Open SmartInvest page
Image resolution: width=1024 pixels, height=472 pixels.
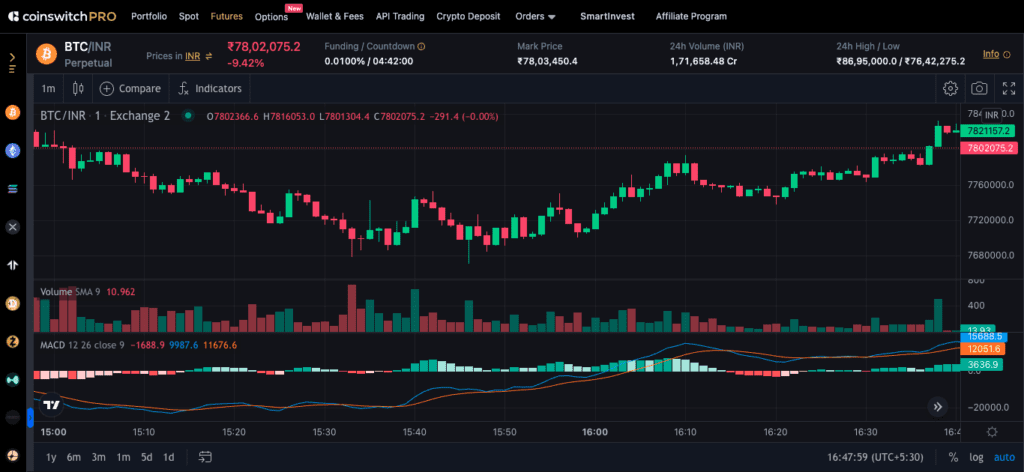[x=607, y=16]
